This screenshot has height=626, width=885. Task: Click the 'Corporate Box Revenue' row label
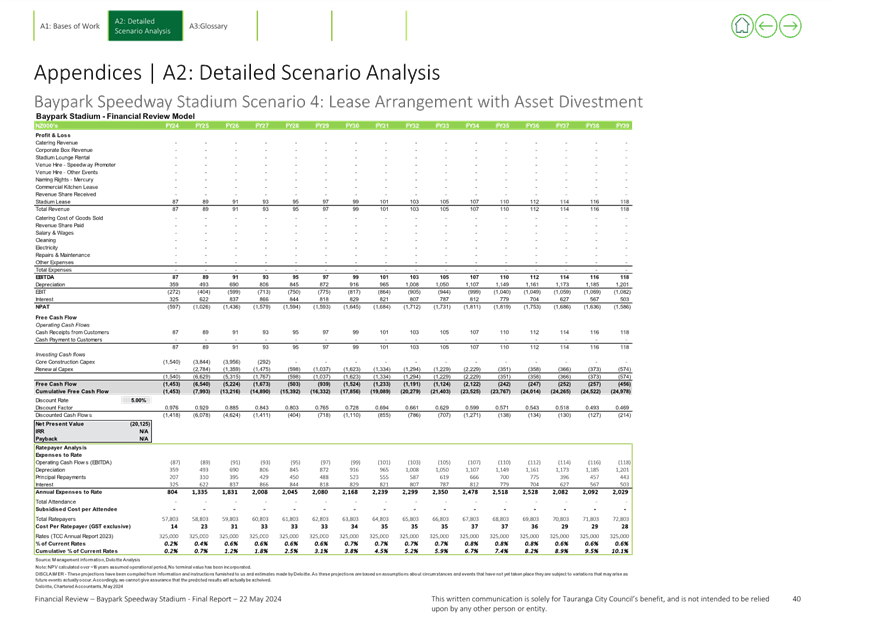click(x=64, y=150)
